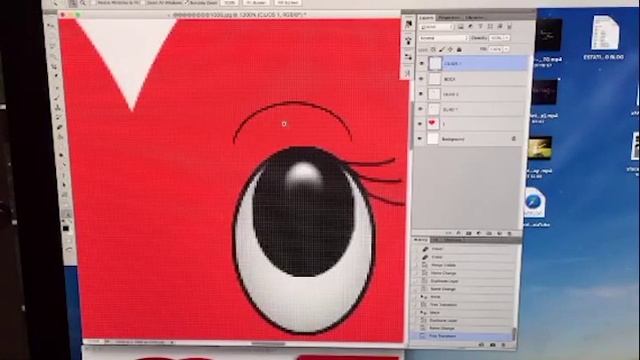Create a new layer icon
The width and height of the screenshot is (640, 360).
point(499,233)
